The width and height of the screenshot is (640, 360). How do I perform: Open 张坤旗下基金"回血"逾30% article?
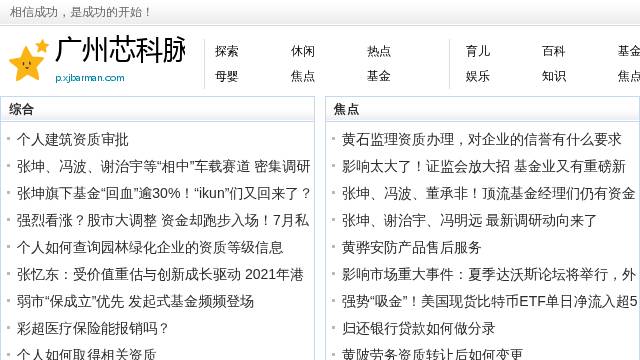coord(164,193)
